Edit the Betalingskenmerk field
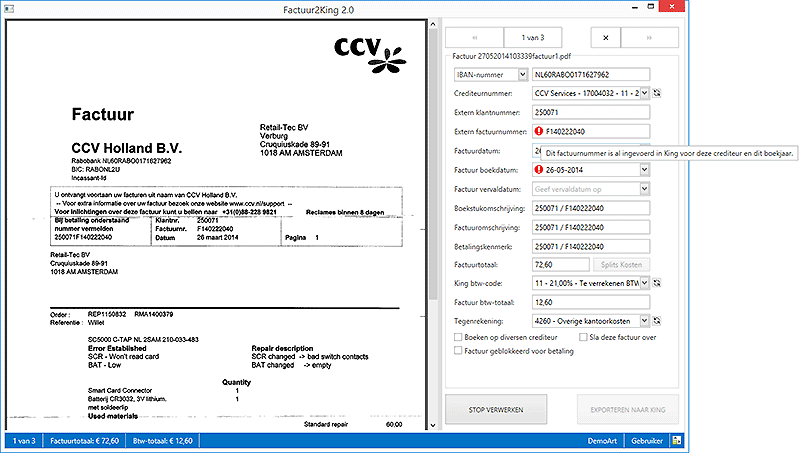Screen dimensions: 800x453 591,246
